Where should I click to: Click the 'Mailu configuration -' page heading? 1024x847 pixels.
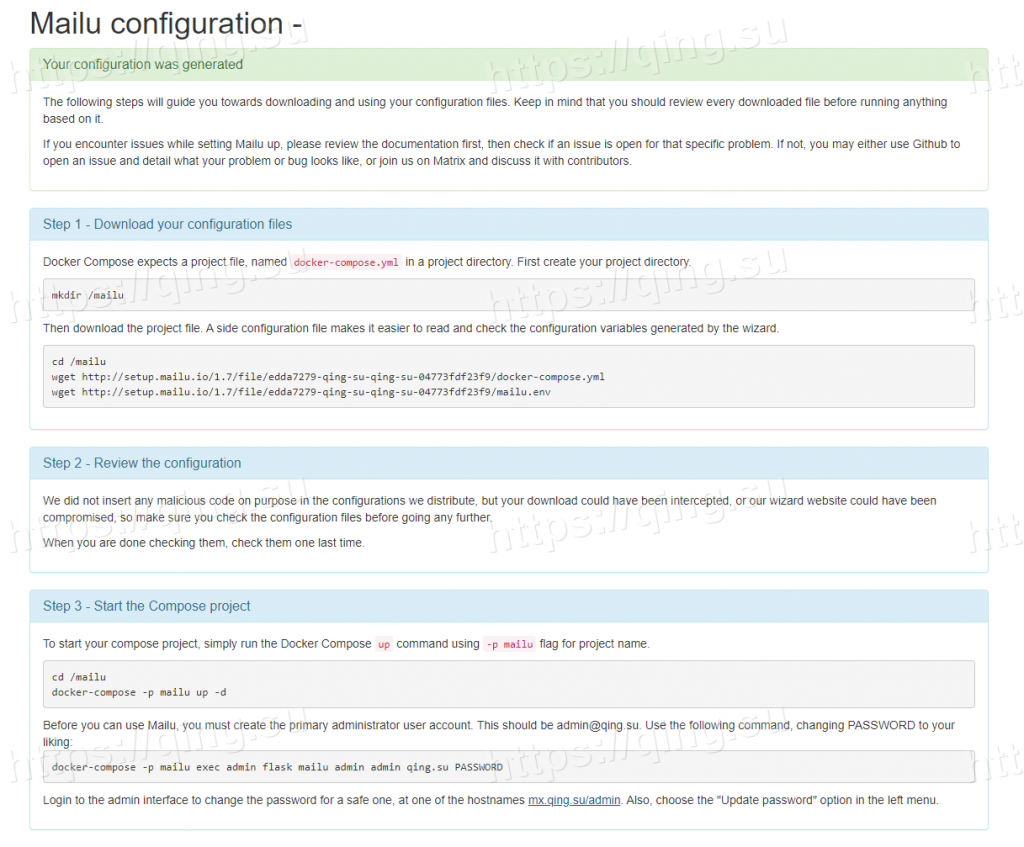pyautogui.click(x=166, y=24)
